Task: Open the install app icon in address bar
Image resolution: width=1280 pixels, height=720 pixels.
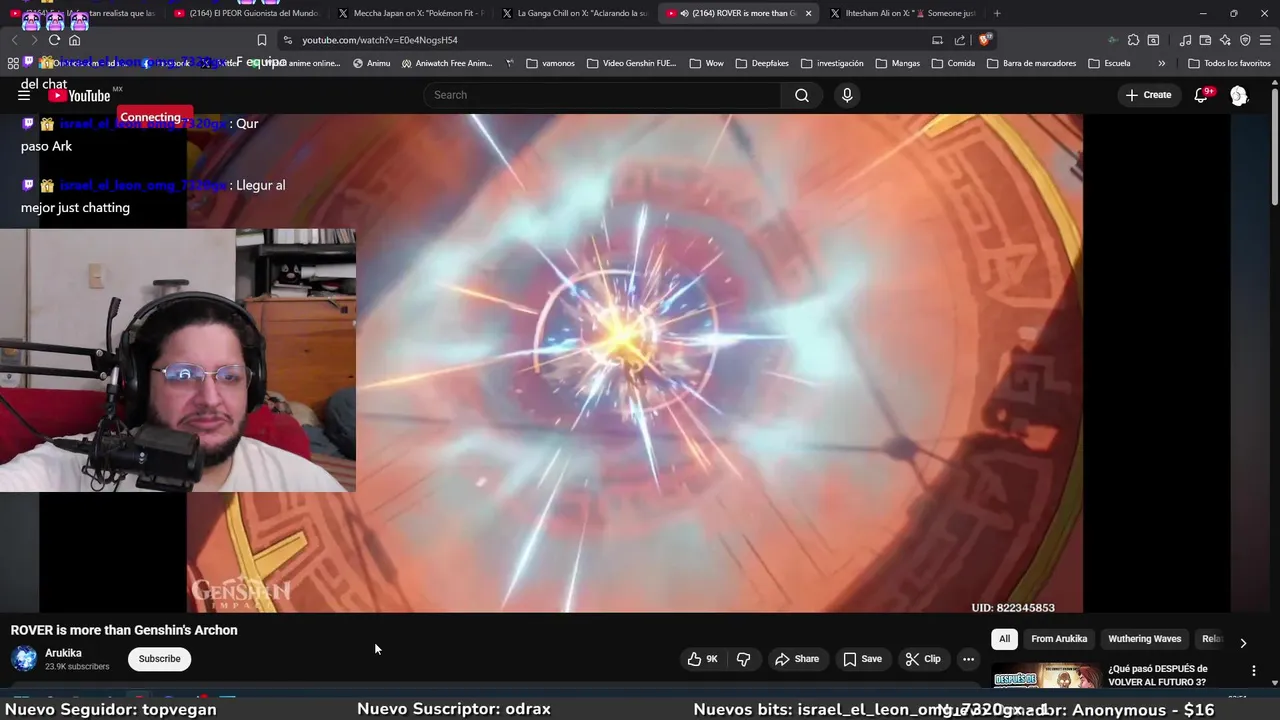Action: pos(937,40)
